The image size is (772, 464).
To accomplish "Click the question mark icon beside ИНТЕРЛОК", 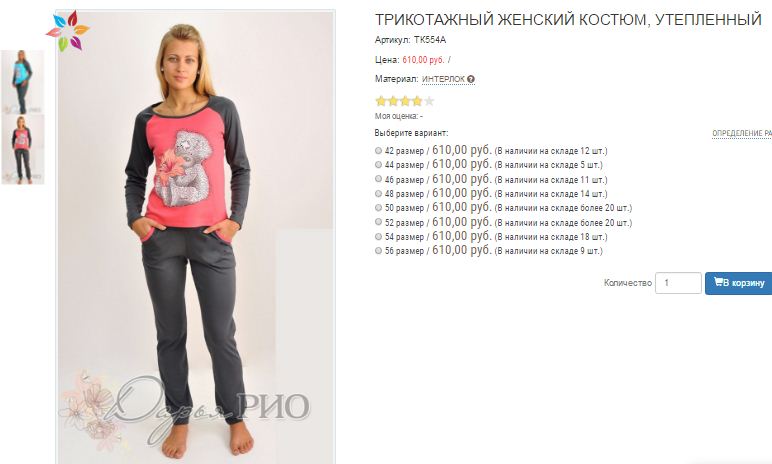I will pos(471,79).
